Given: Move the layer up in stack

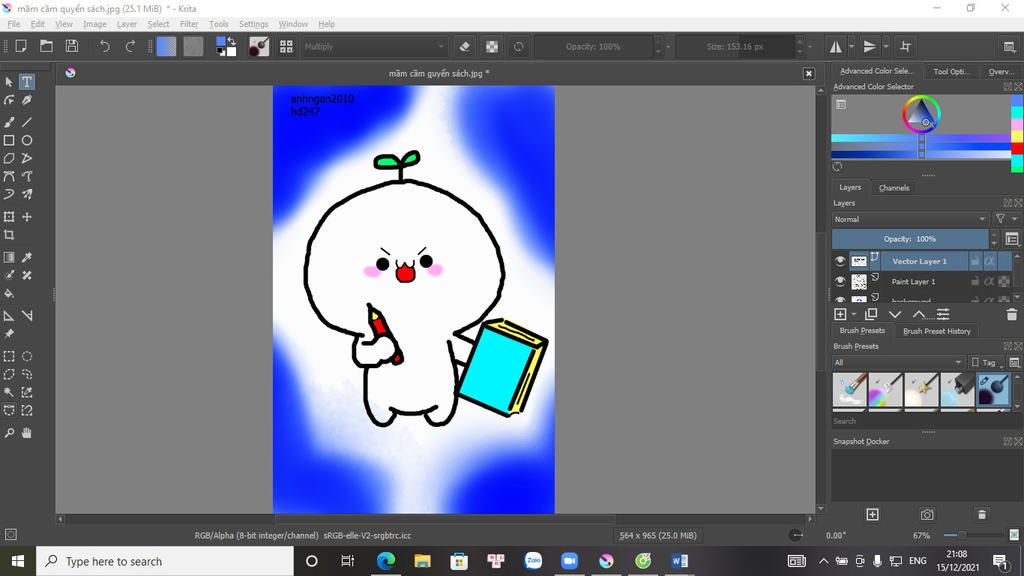Looking at the screenshot, I should (x=919, y=315).
